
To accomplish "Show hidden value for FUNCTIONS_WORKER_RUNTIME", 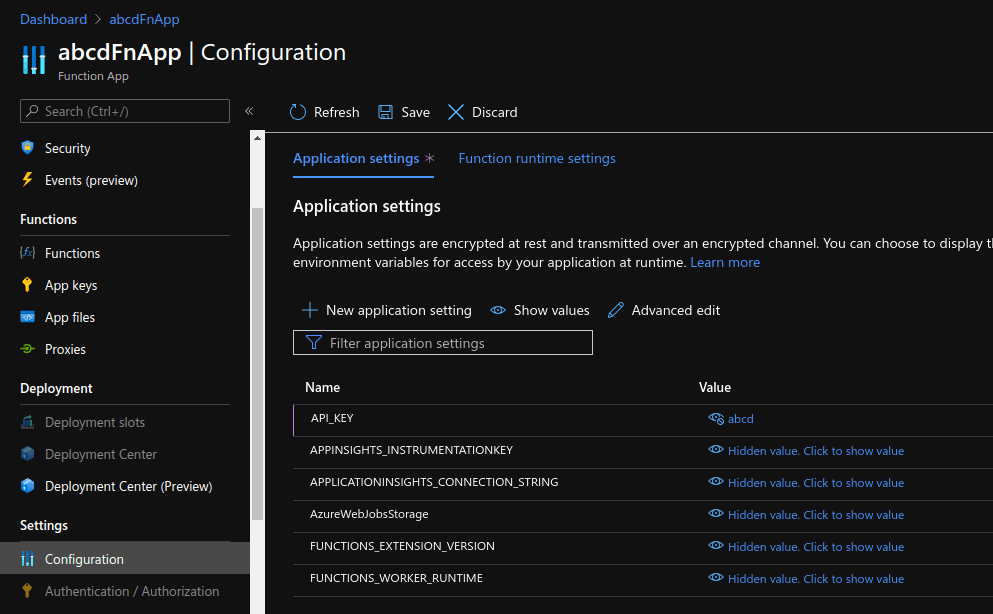I will click(816, 579).
